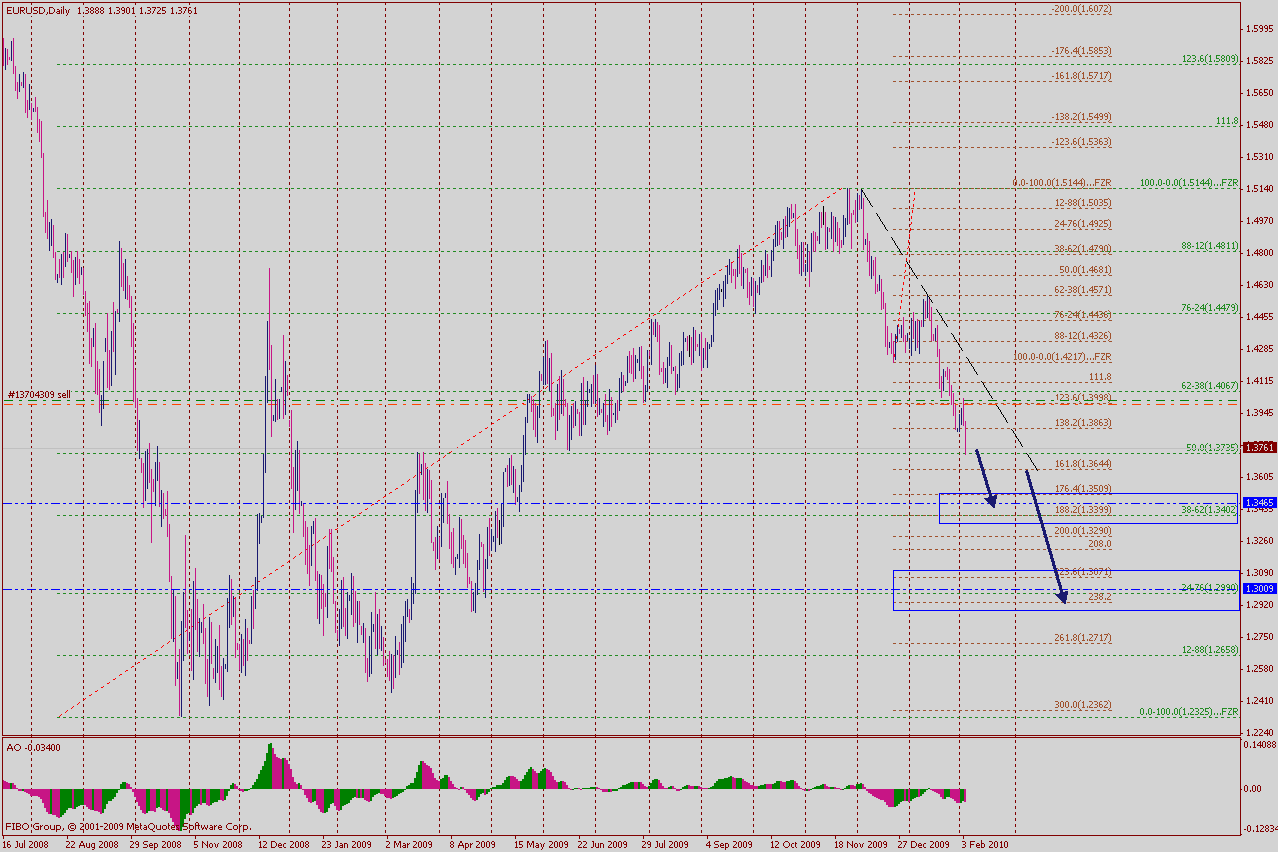This screenshot has width=1278, height=852.
Task: Click the -200.0(1.6072) Fibonacci level label
Action: 1081,9
